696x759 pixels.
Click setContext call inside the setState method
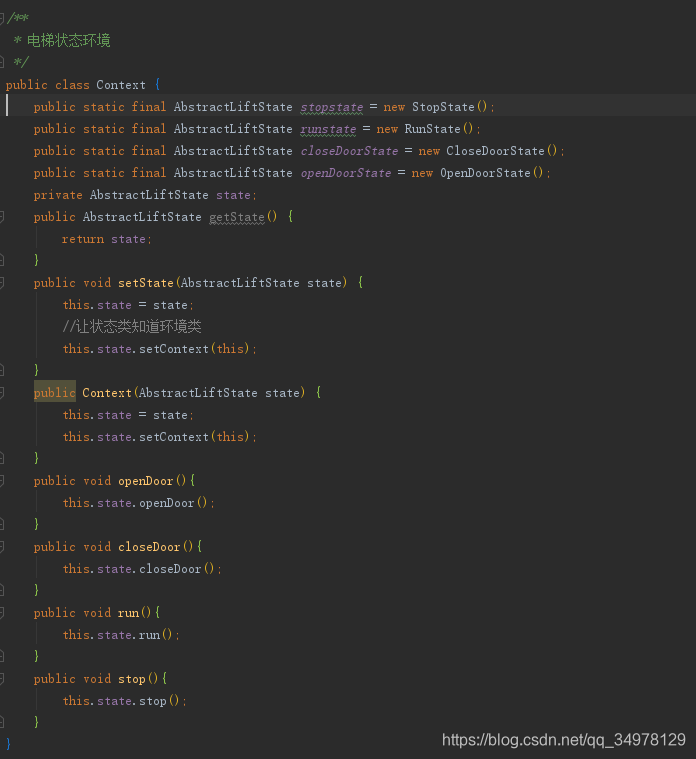[x=174, y=349]
